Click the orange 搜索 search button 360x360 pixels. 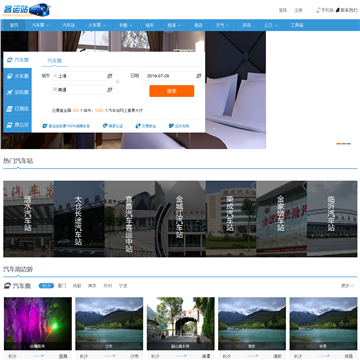(172, 91)
